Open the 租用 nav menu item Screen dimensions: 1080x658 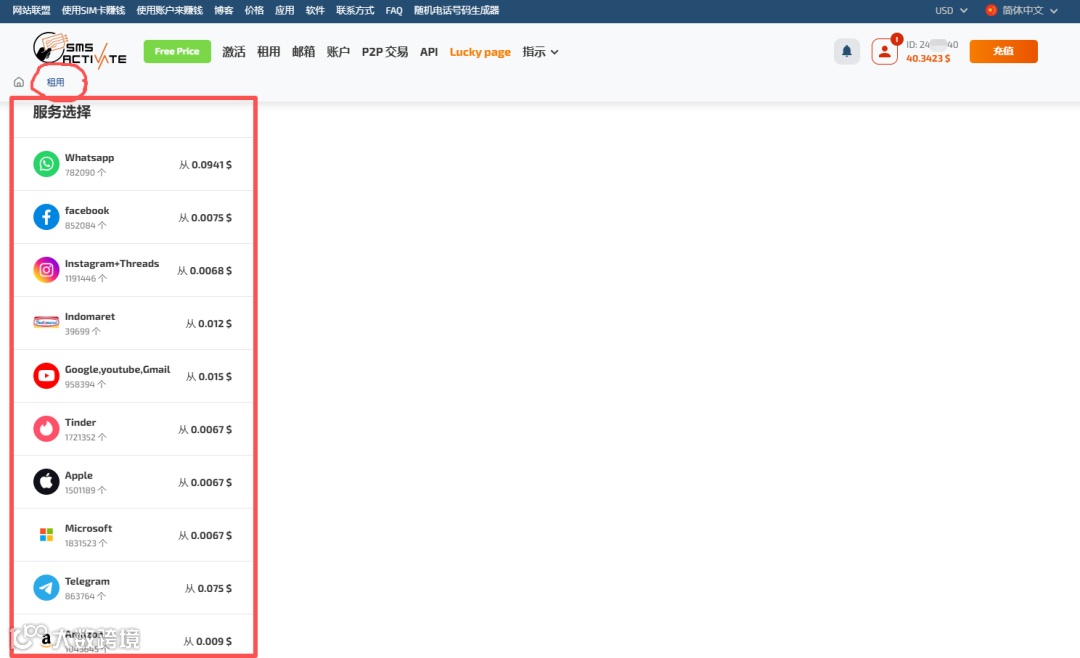pos(269,52)
